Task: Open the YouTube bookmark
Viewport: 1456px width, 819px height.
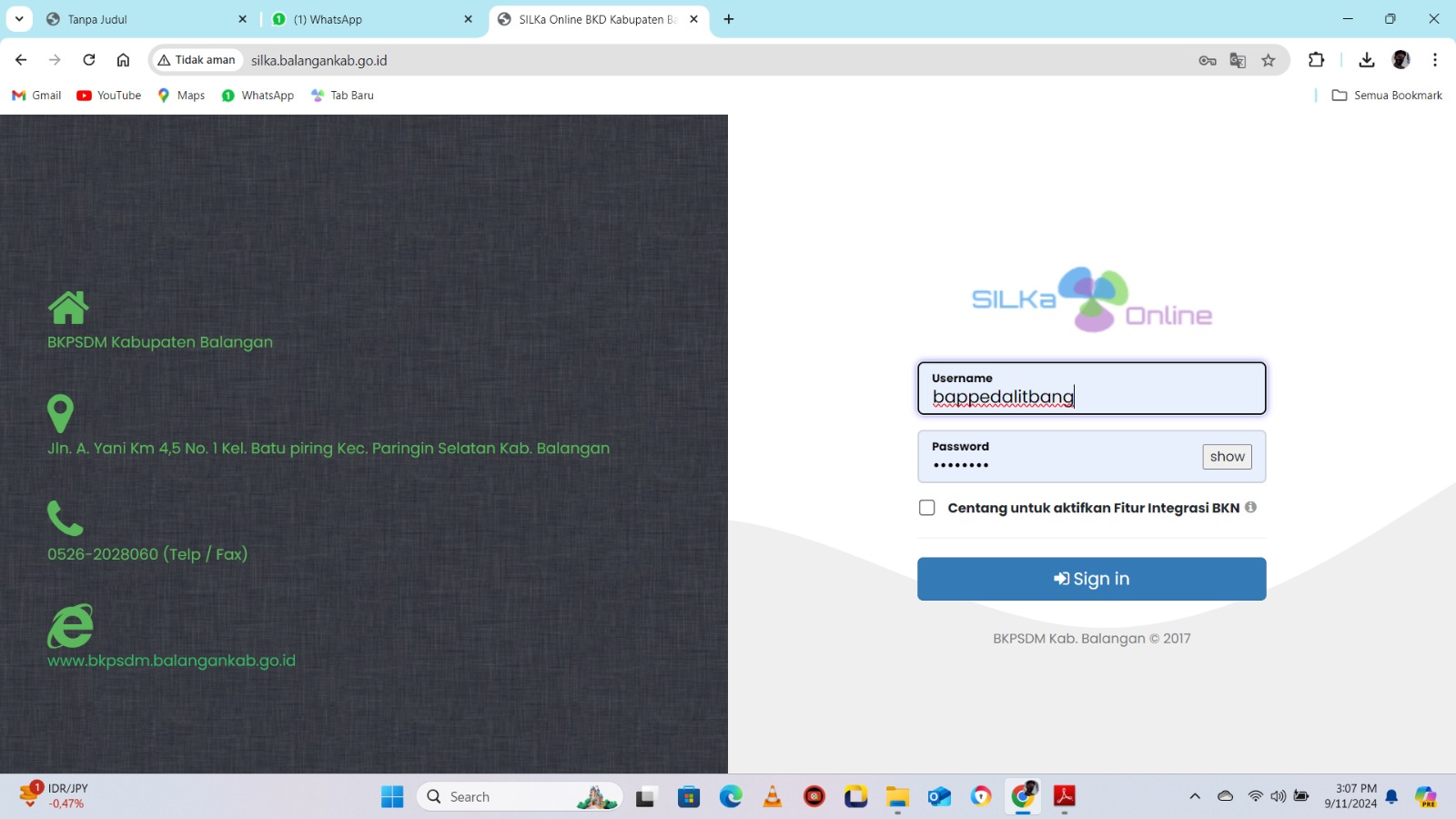Action: tap(109, 95)
